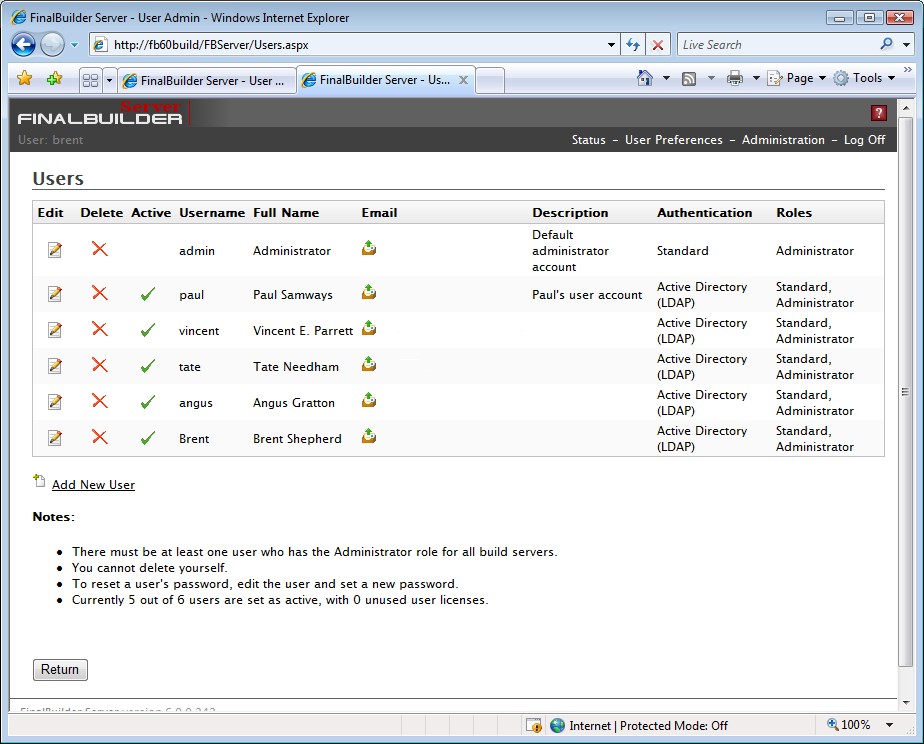Switch to first FinalBuilder Server tab
The width and height of the screenshot is (924, 744).
205,81
